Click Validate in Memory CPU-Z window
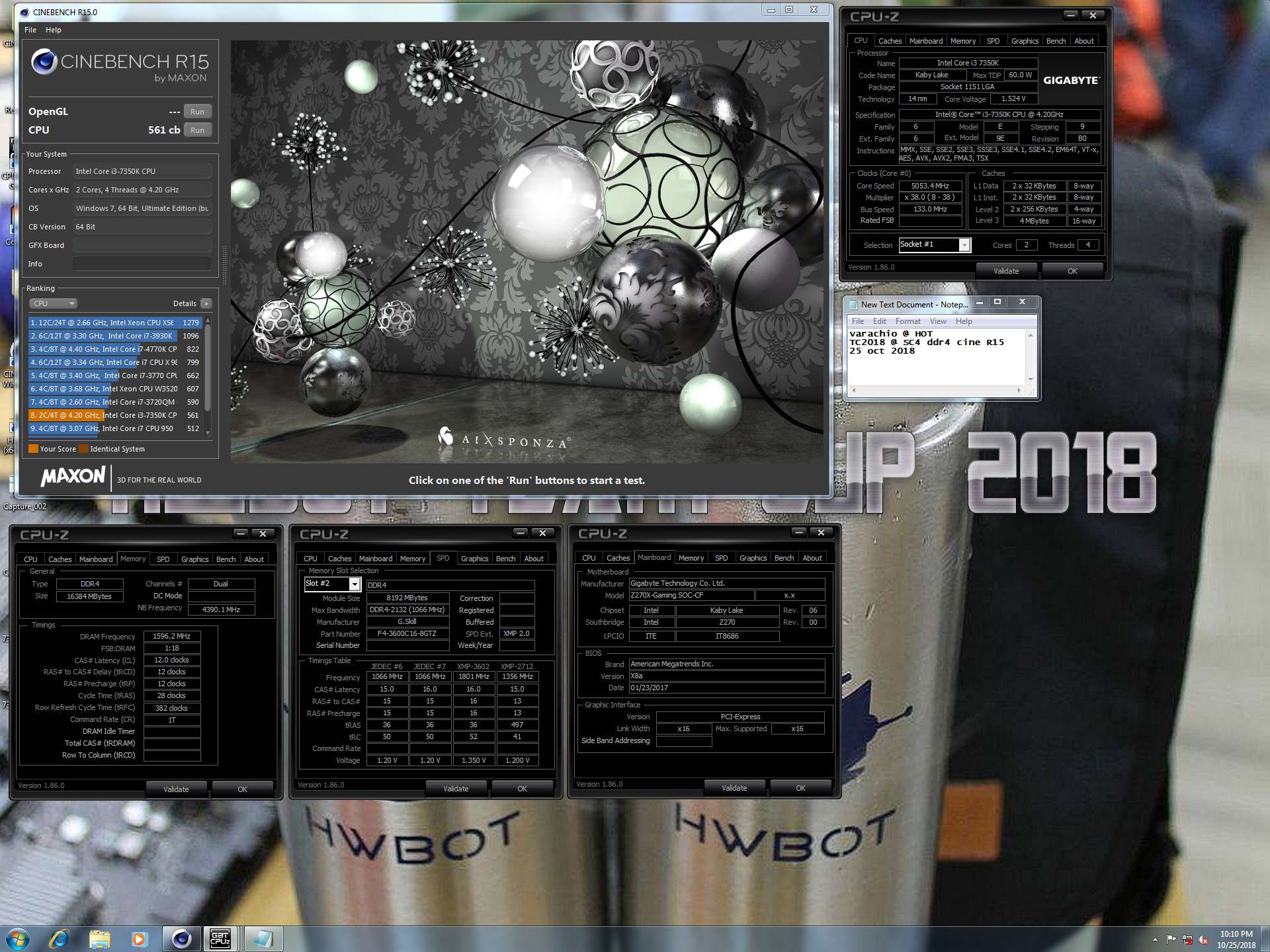This screenshot has height=952, width=1270. (x=176, y=789)
